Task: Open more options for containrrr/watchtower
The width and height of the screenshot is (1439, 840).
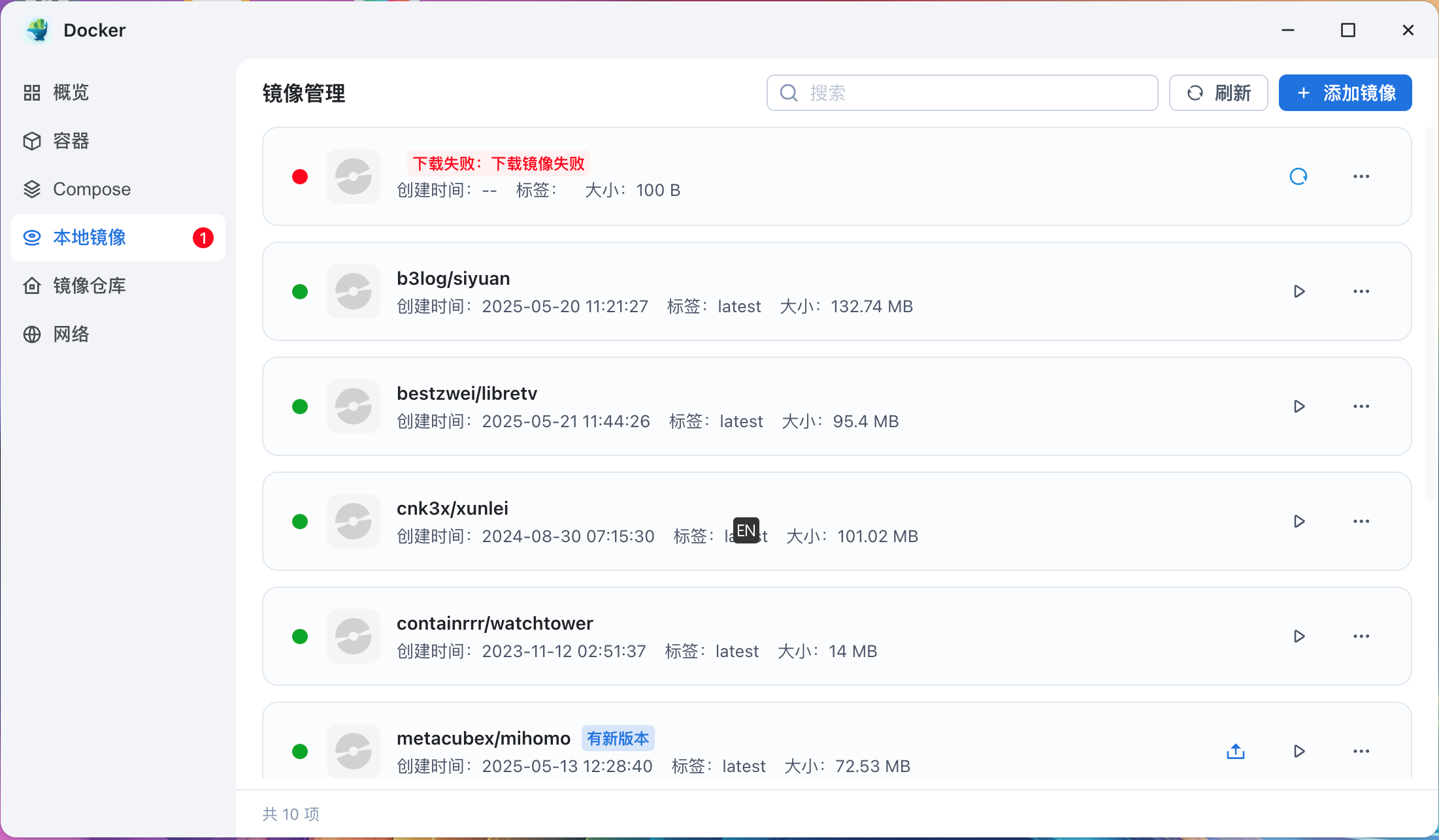Action: (1361, 636)
